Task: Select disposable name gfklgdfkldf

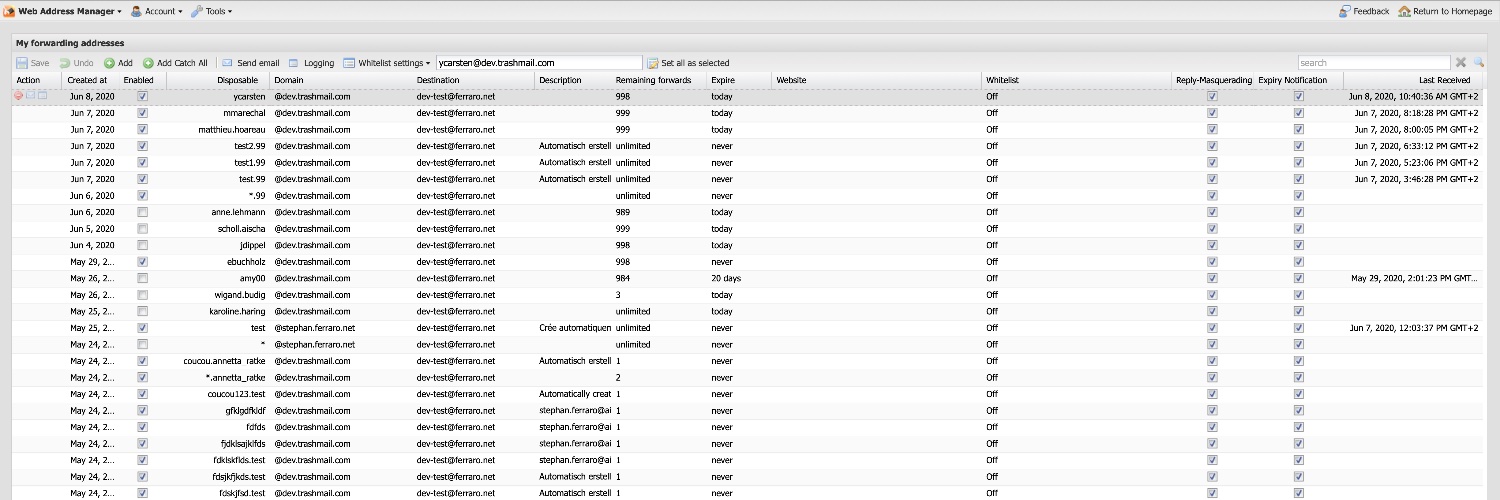Action: point(245,411)
